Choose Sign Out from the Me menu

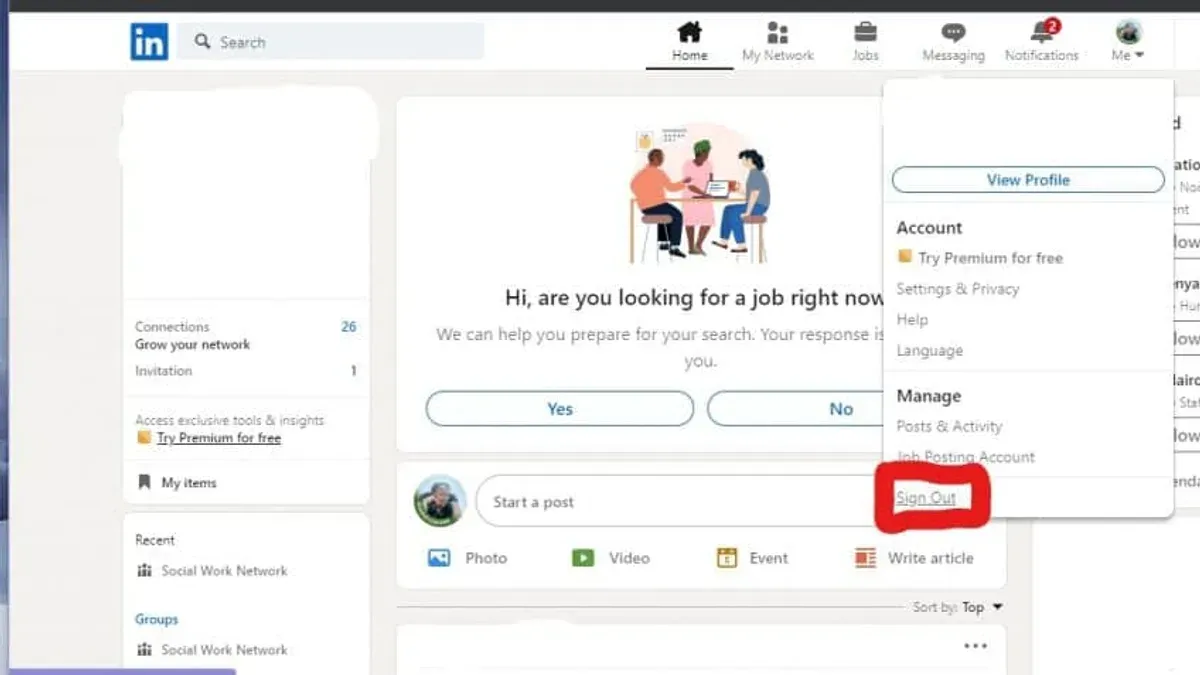[x=926, y=498]
